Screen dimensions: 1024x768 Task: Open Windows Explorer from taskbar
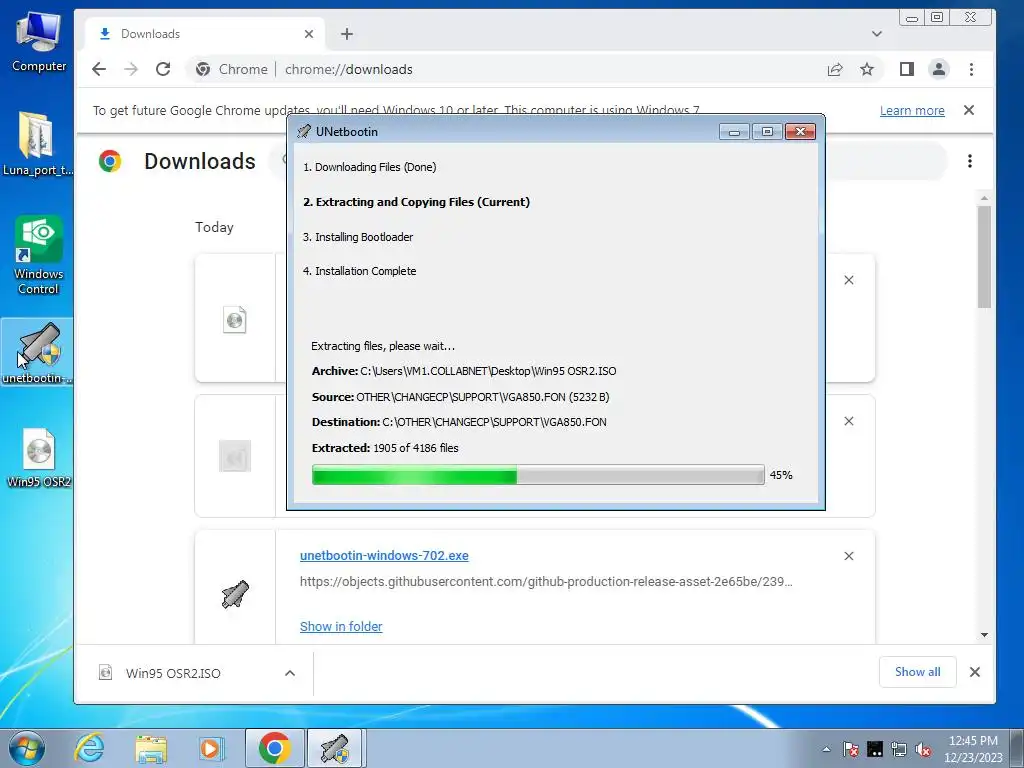click(x=151, y=748)
